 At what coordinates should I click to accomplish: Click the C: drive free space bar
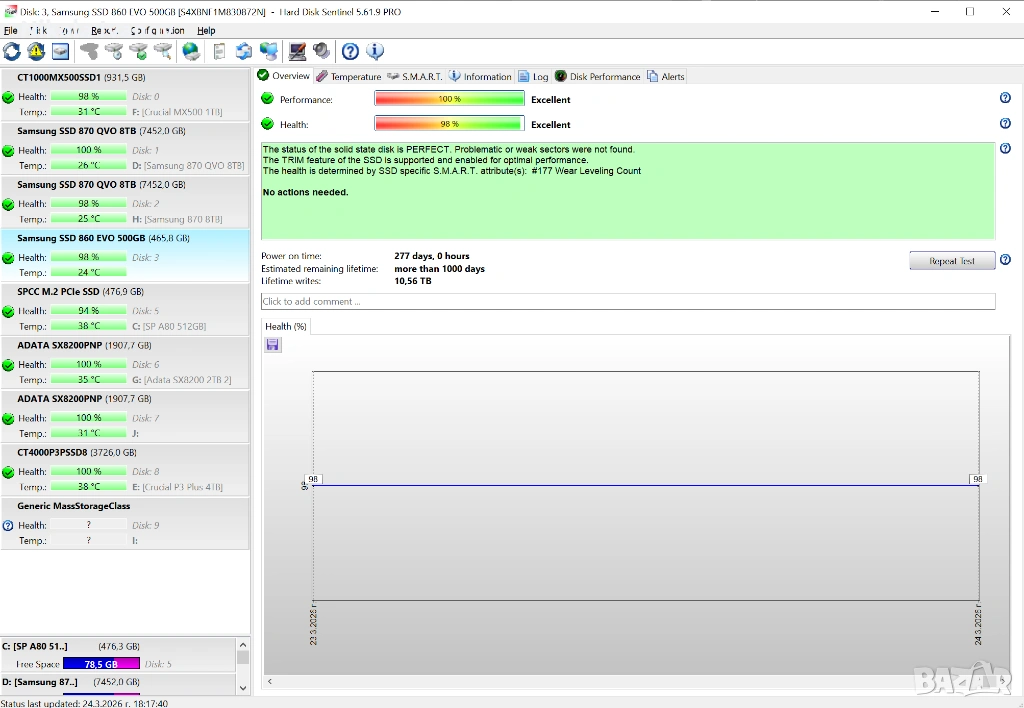101,664
